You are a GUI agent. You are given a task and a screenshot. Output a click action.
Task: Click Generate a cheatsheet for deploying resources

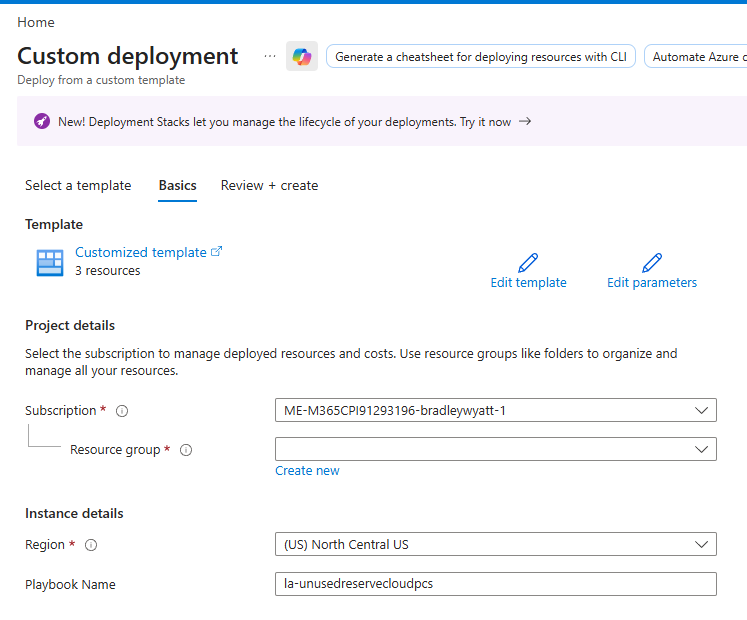[481, 57]
